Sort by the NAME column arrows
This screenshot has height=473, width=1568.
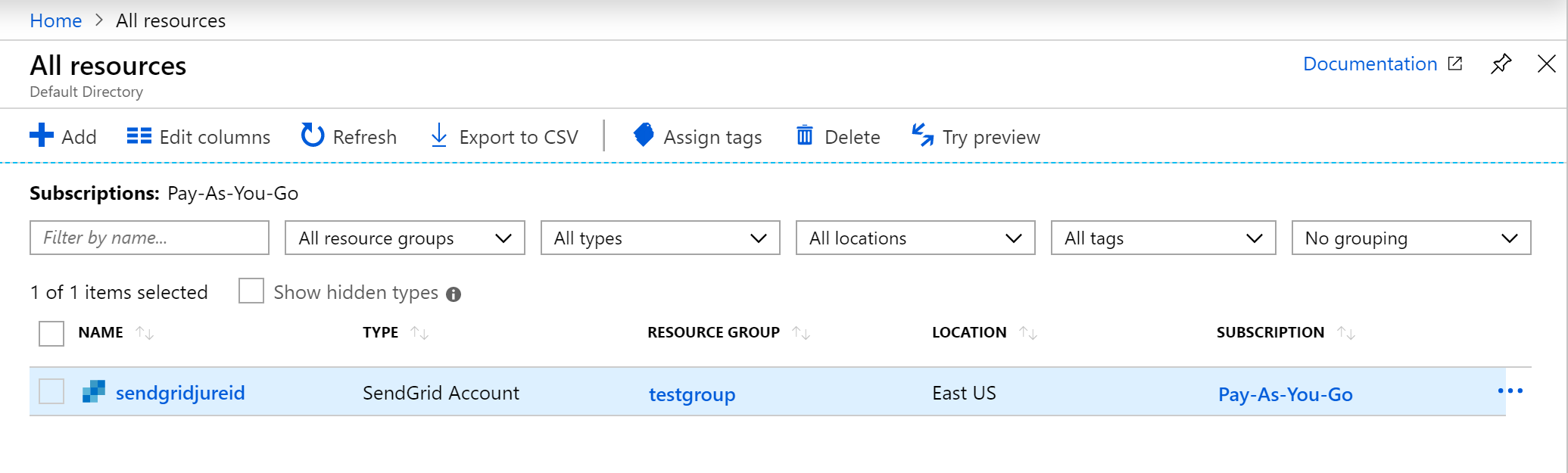[x=145, y=333]
